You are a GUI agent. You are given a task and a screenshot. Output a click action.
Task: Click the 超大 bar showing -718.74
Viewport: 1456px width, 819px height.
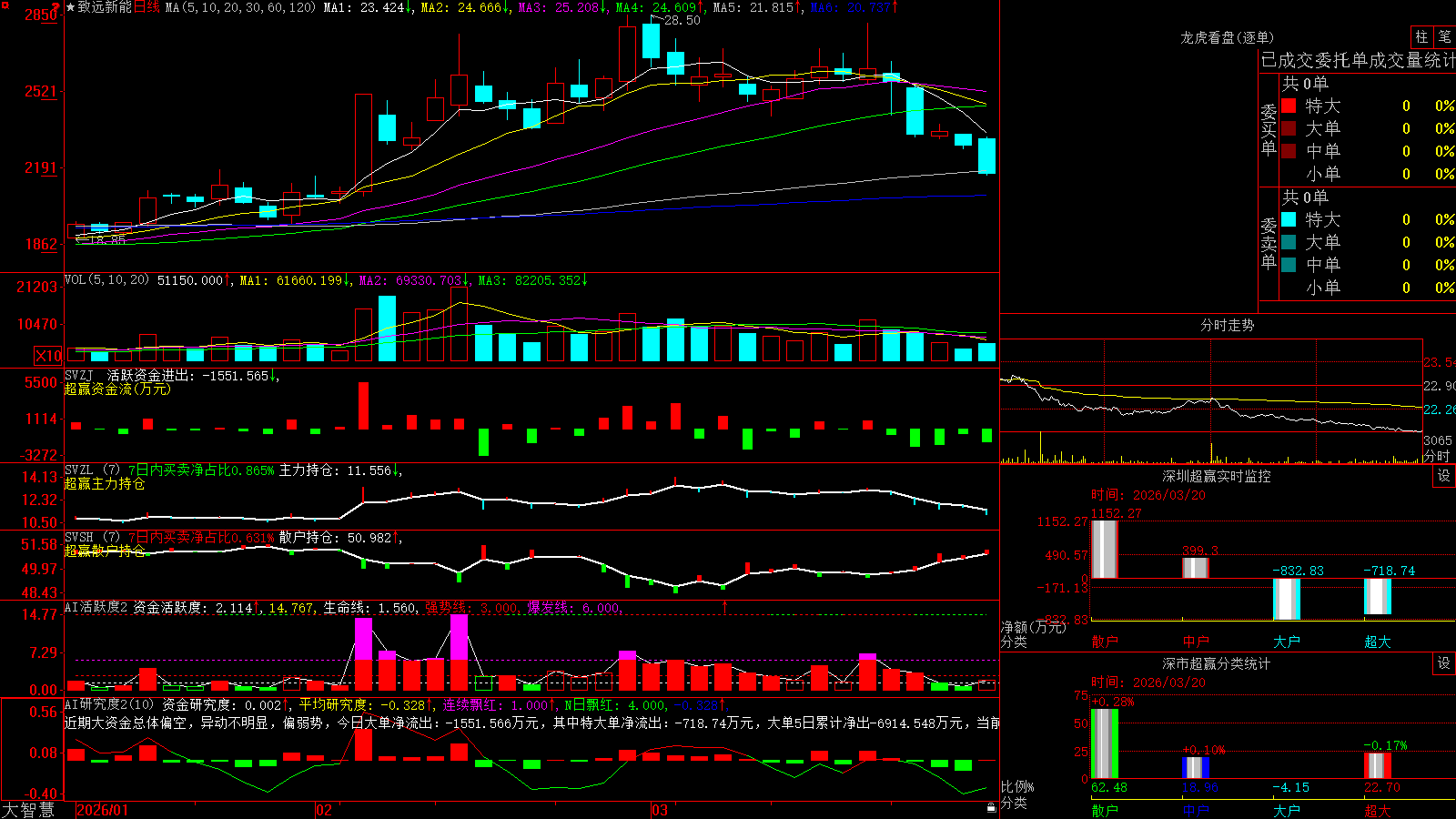point(1378,596)
